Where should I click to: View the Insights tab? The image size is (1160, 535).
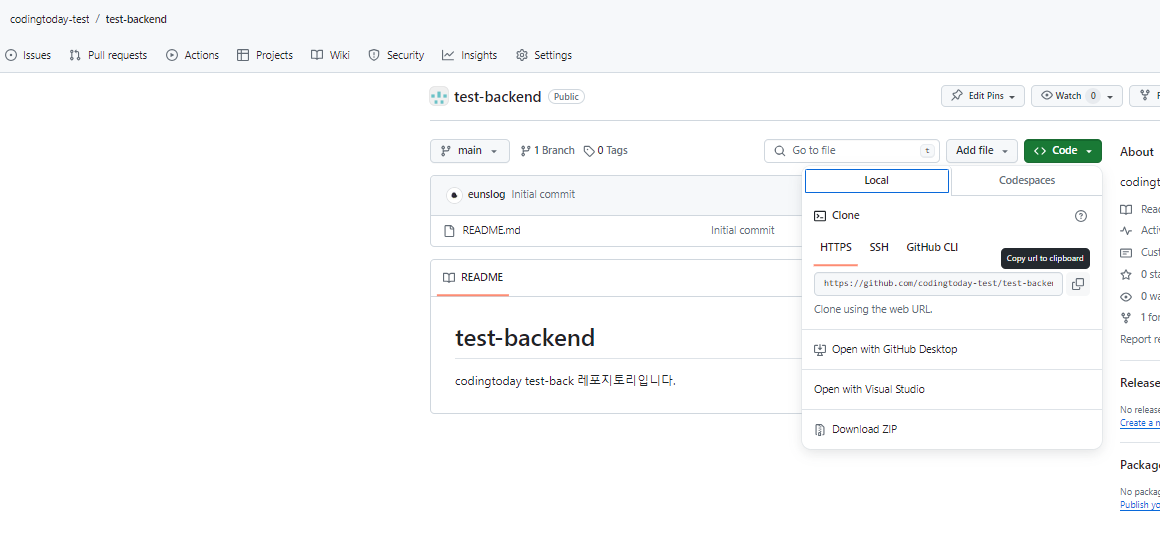pos(469,55)
